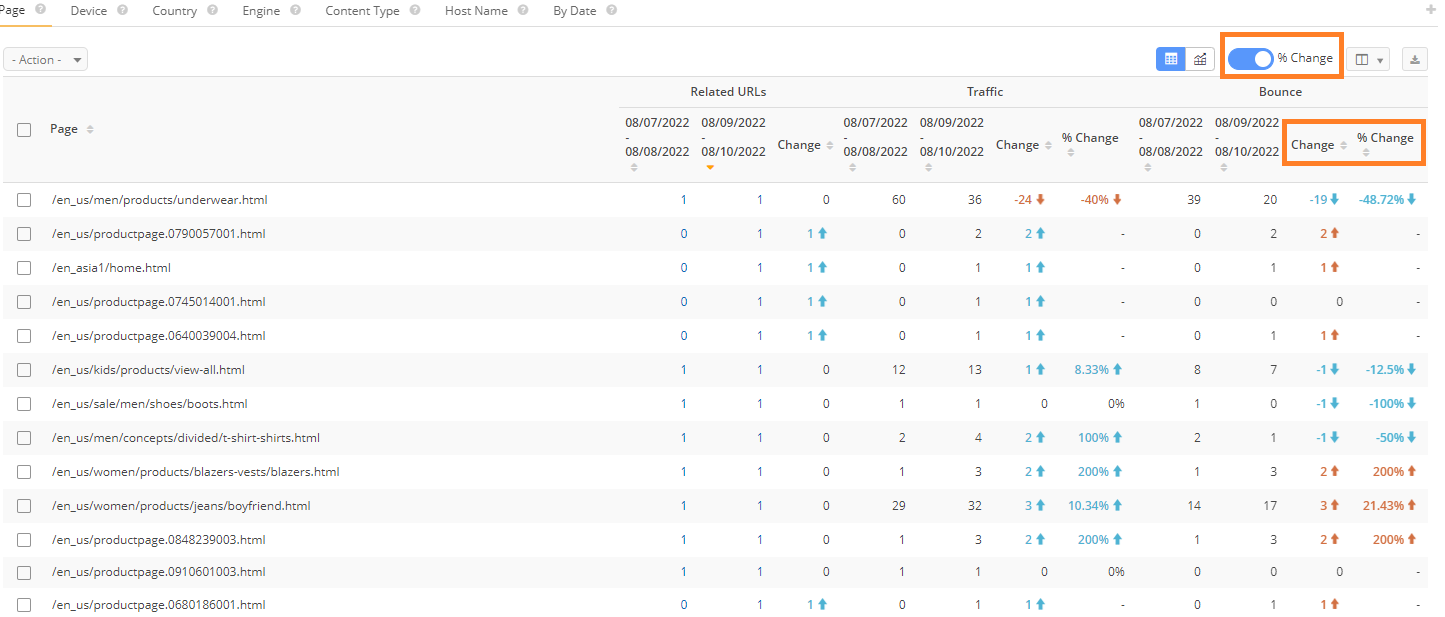
Task: Click the plus icon to add tab
Action: pos(1430,10)
